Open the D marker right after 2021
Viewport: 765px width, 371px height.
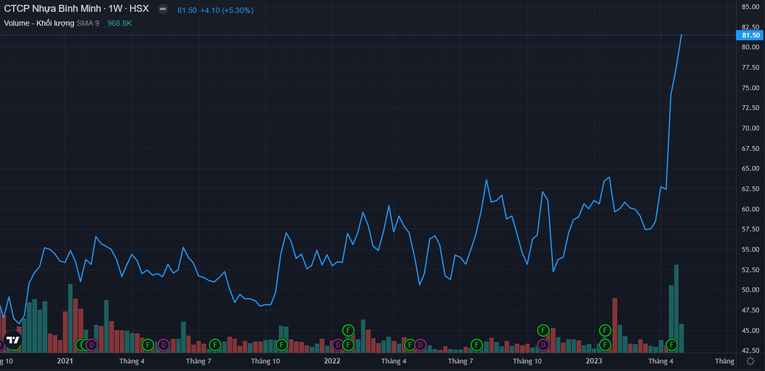(91, 345)
